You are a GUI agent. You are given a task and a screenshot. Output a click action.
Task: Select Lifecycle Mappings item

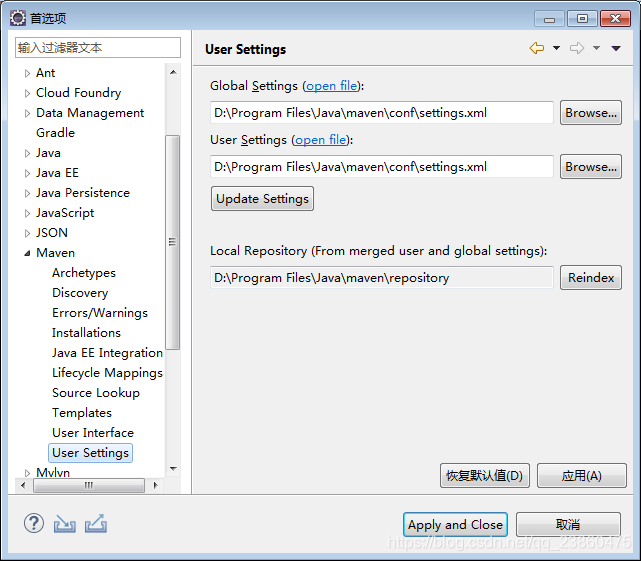pos(107,373)
